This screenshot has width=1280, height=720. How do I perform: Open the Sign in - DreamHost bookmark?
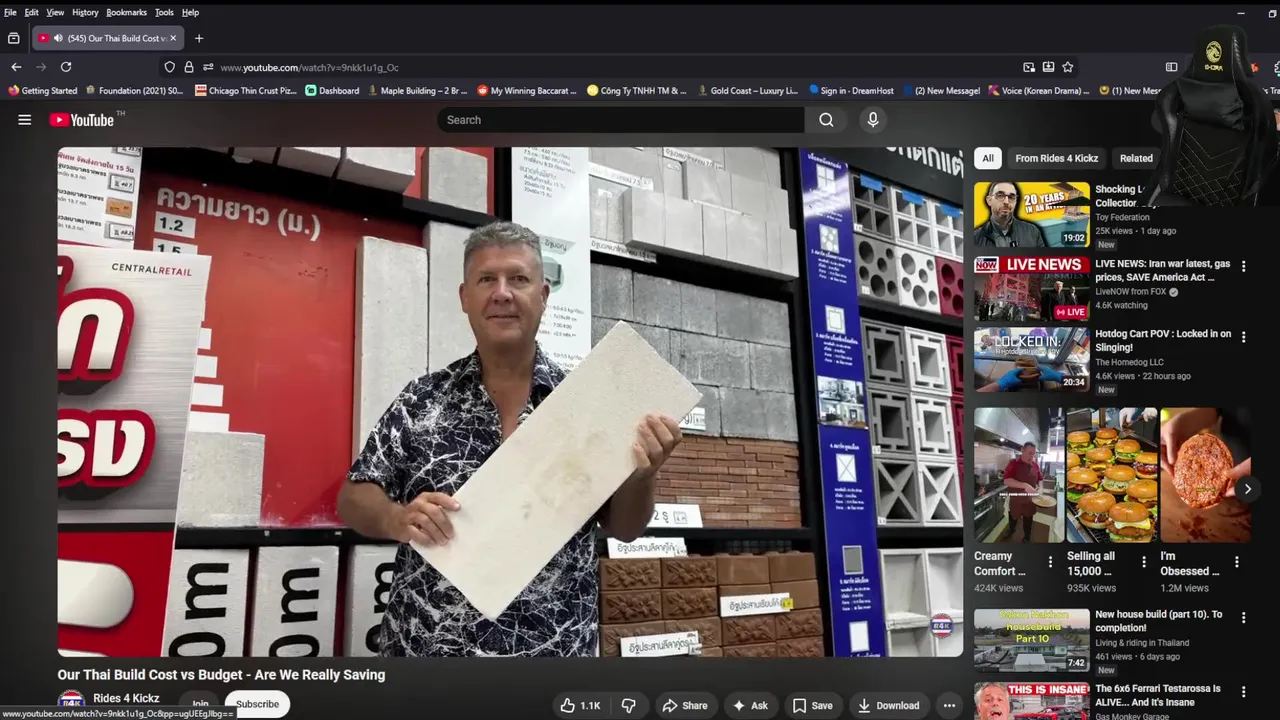[851, 91]
